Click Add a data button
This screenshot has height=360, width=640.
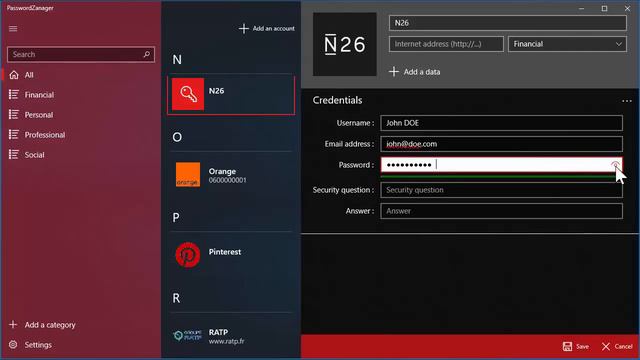[x=415, y=72]
